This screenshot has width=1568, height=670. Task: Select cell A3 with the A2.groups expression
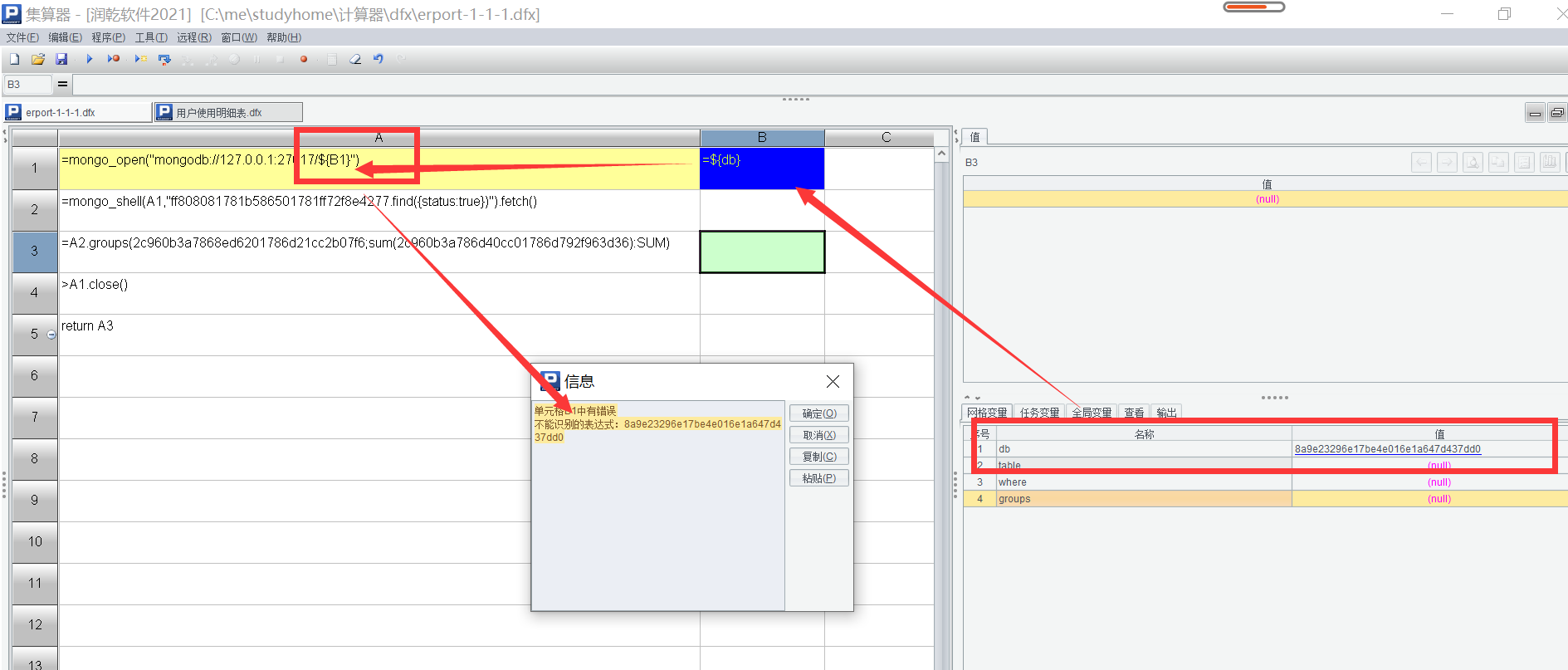379,252
